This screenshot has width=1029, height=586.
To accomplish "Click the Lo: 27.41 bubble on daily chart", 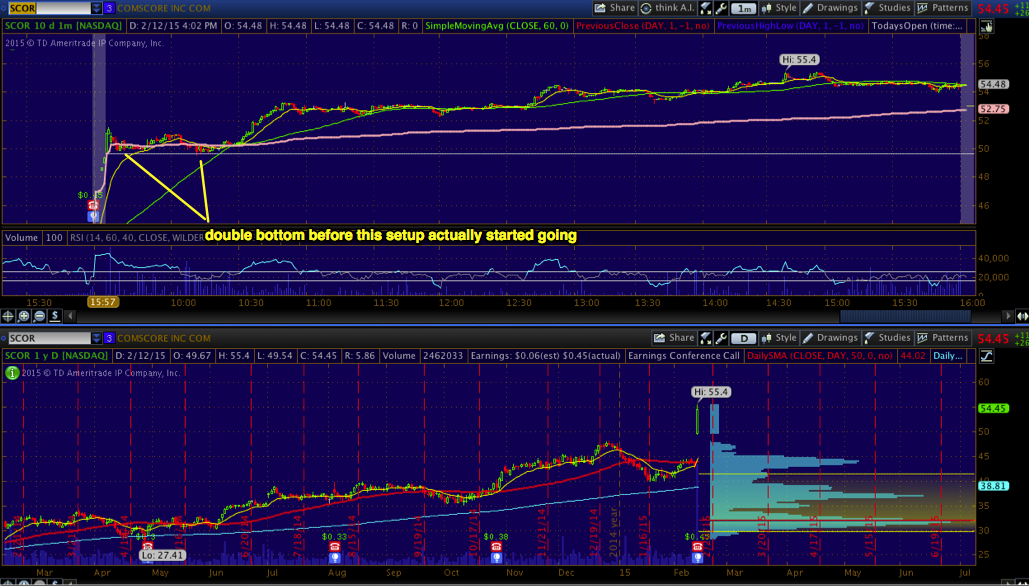I will (x=163, y=555).
